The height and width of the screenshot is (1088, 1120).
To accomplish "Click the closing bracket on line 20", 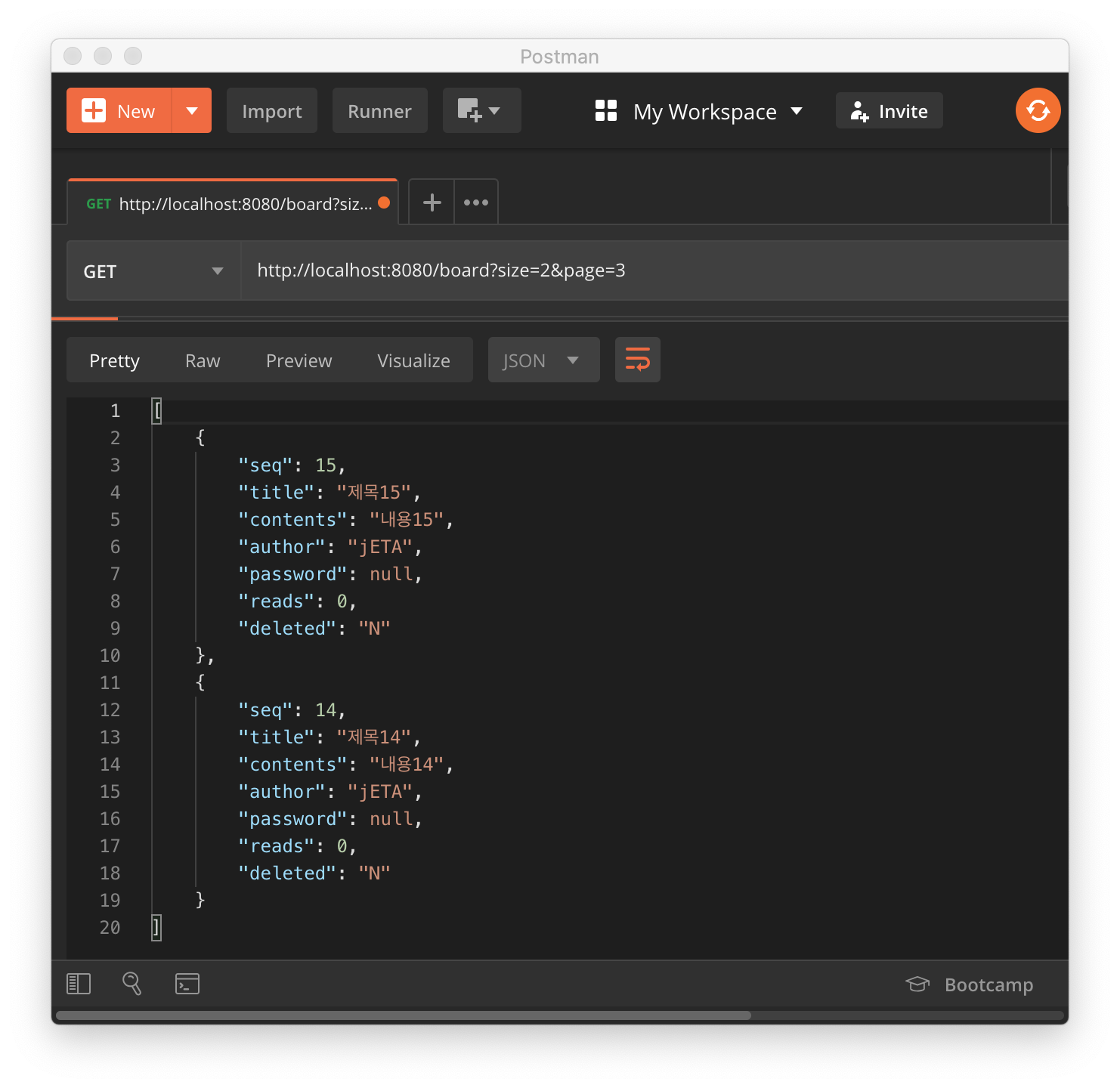I will pyautogui.click(x=156, y=927).
